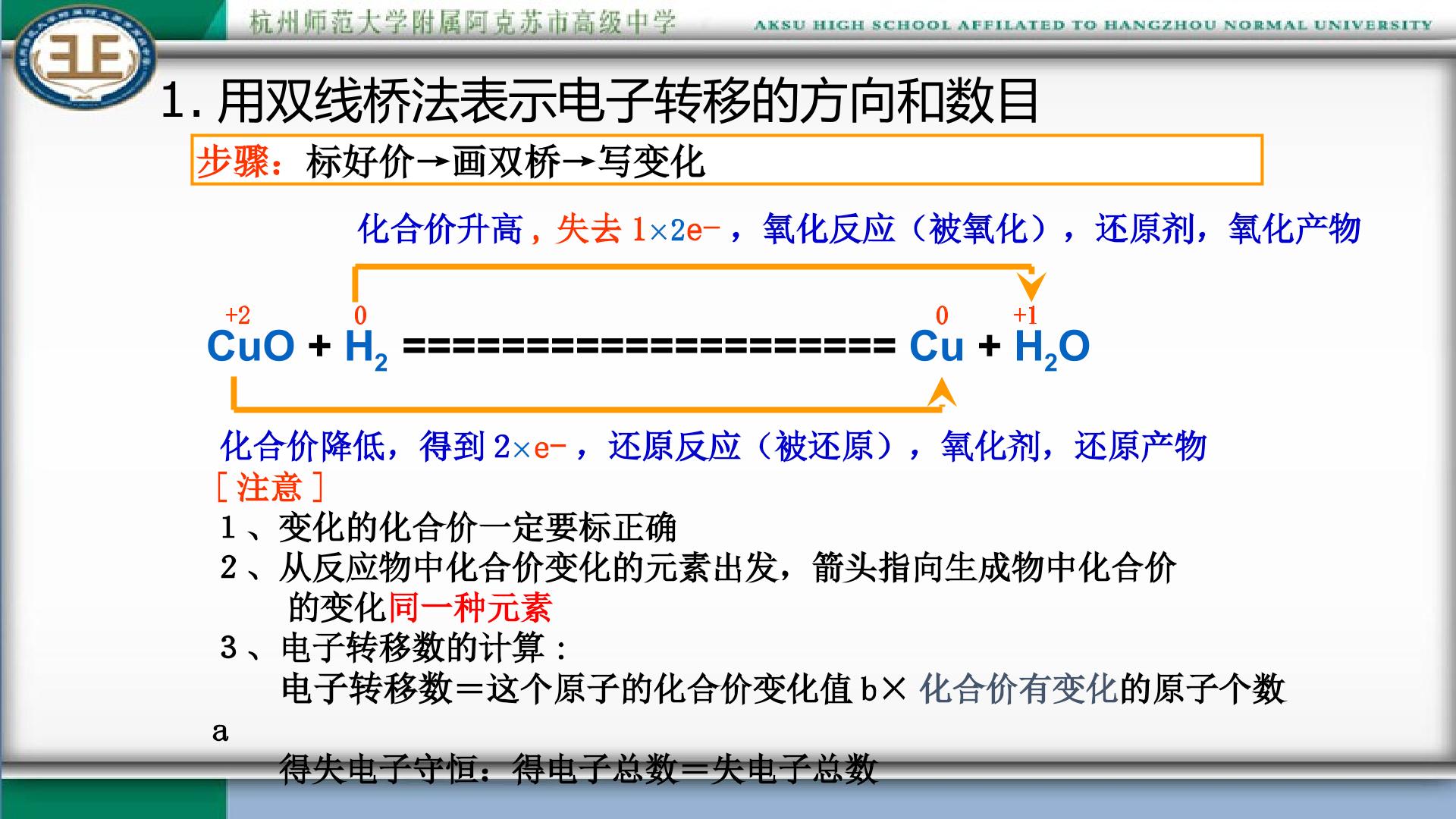This screenshot has height=819, width=1456.
Task: Click the Cu product symbol
Action: pyautogui.click(x=937, y=347)
